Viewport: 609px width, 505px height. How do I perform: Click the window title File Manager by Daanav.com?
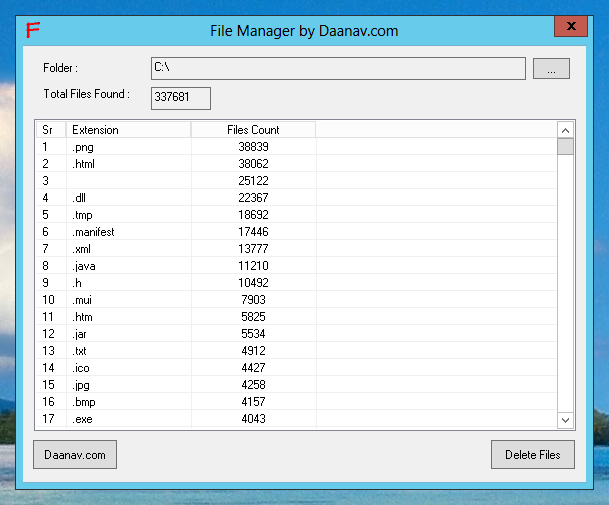(x=304, y=31)
